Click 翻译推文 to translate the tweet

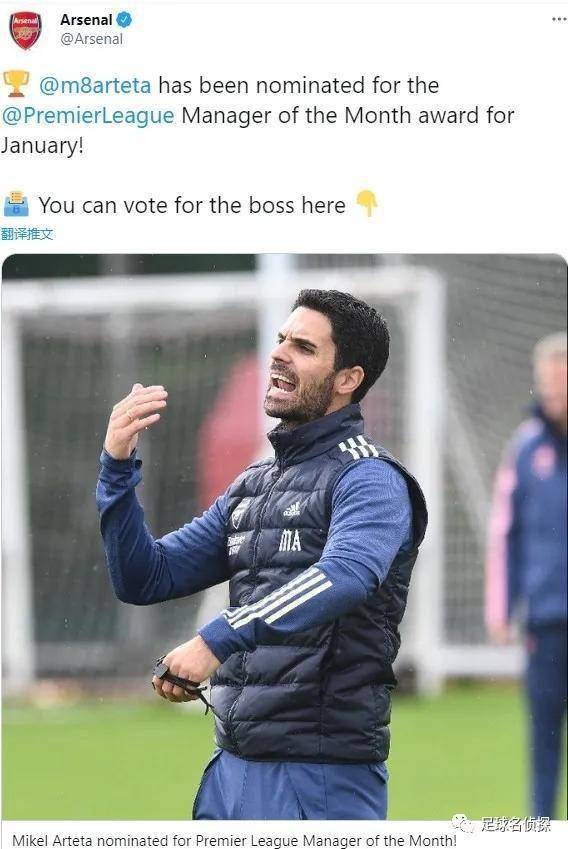pos(27,234)
